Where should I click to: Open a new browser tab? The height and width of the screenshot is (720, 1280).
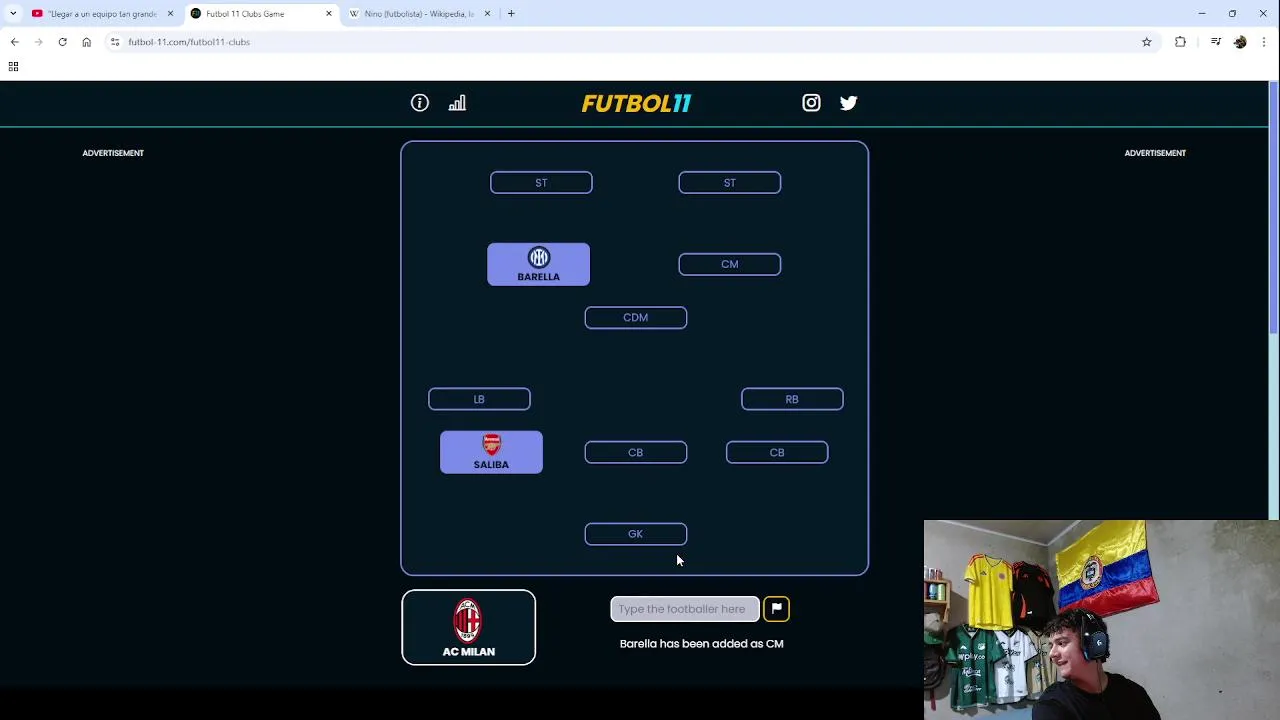(511, 14)
